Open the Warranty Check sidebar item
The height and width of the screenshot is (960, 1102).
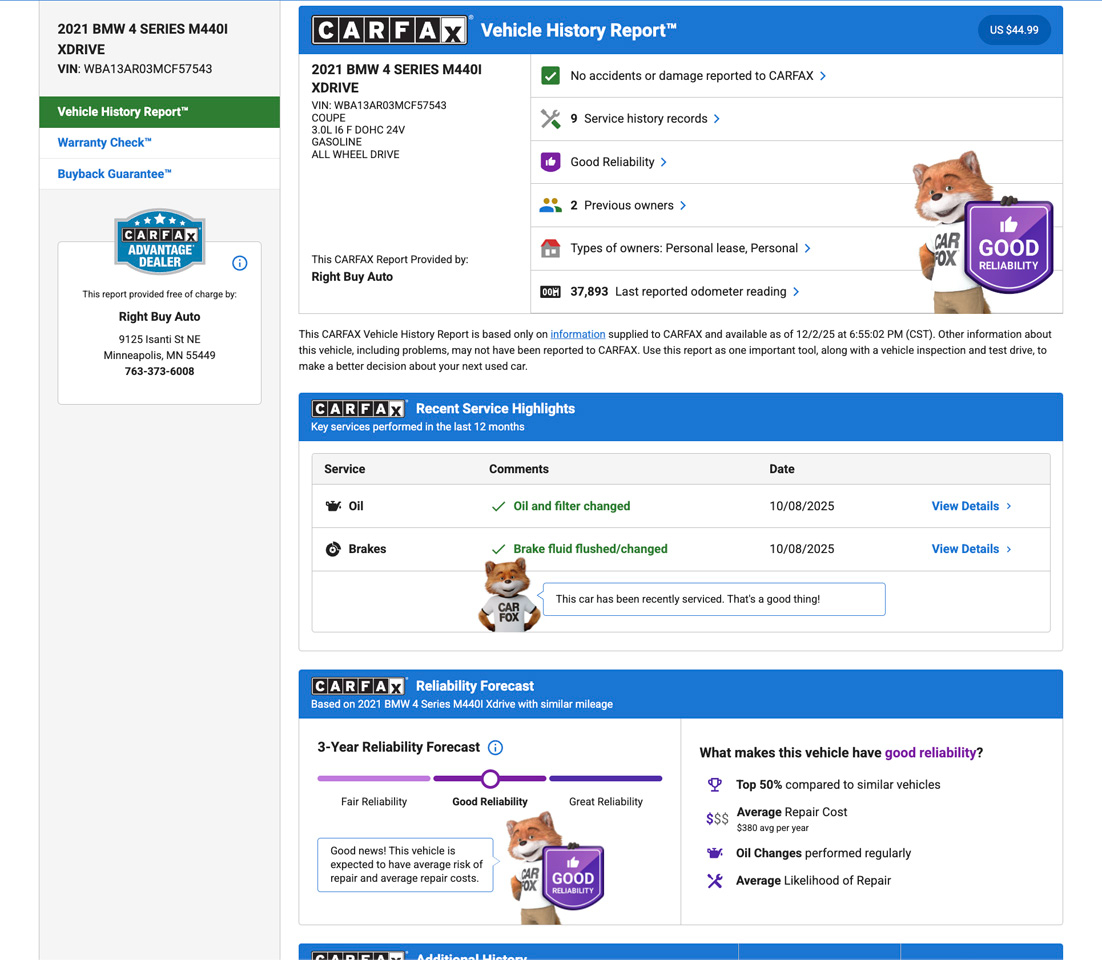pos(105,143)
